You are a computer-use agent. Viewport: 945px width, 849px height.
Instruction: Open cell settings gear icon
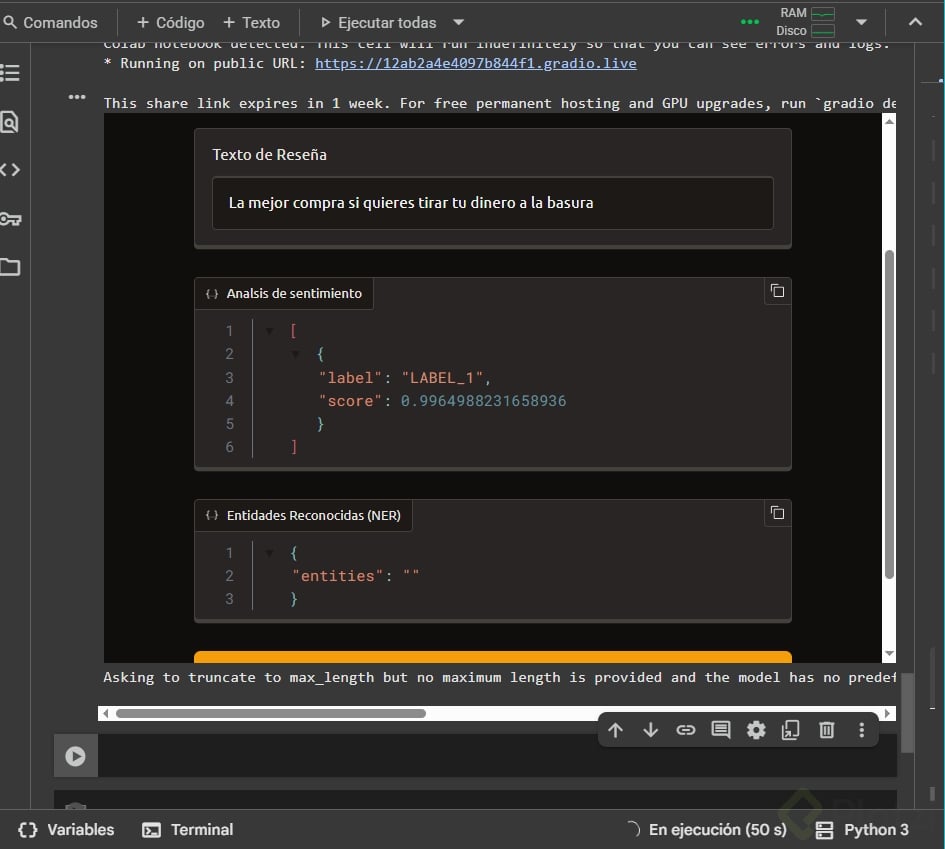[x=756, y=730]
